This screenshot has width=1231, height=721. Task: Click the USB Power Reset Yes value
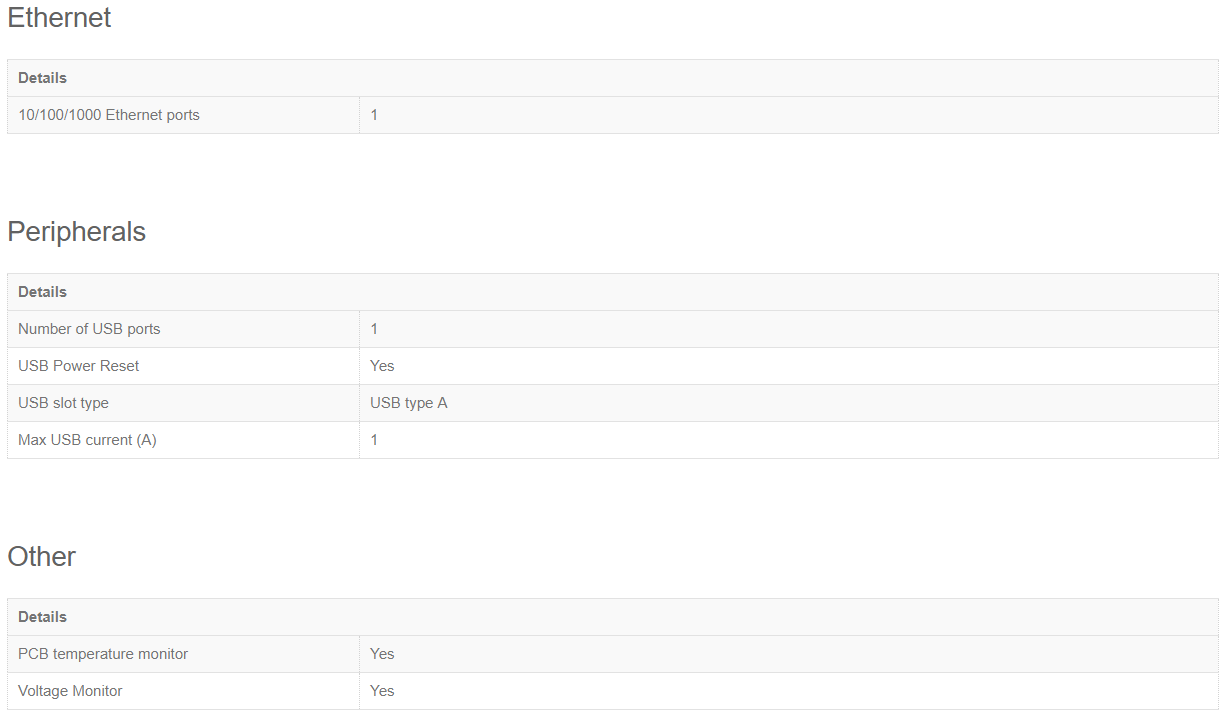point(382,366)
